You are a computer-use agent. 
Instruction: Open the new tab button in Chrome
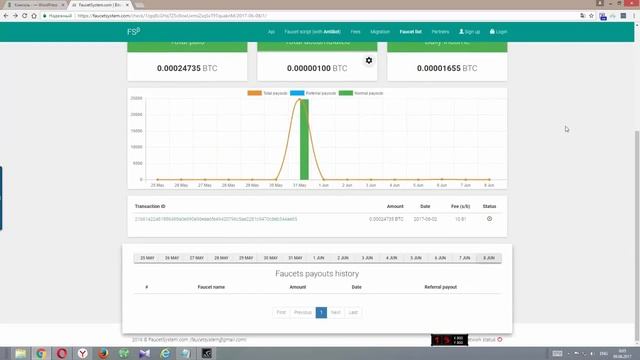pos(139,5)
